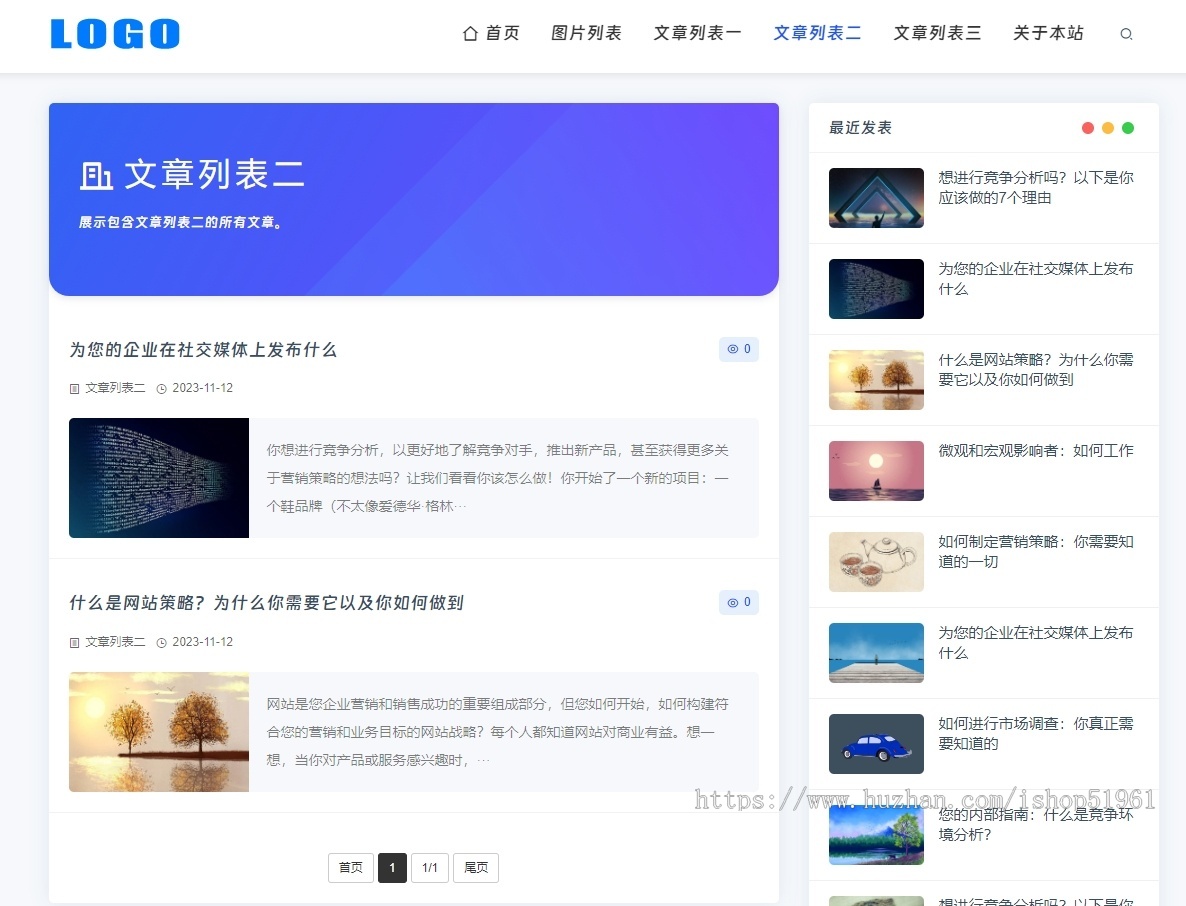This screenshot has width=1186, height=906.
Task: Click the yellow dot in 最近发表 header
Action: [x=1107, y=128]
